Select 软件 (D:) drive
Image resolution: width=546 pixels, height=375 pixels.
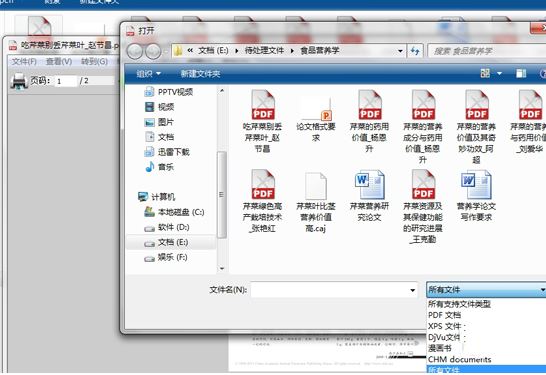tap(167, 227)
